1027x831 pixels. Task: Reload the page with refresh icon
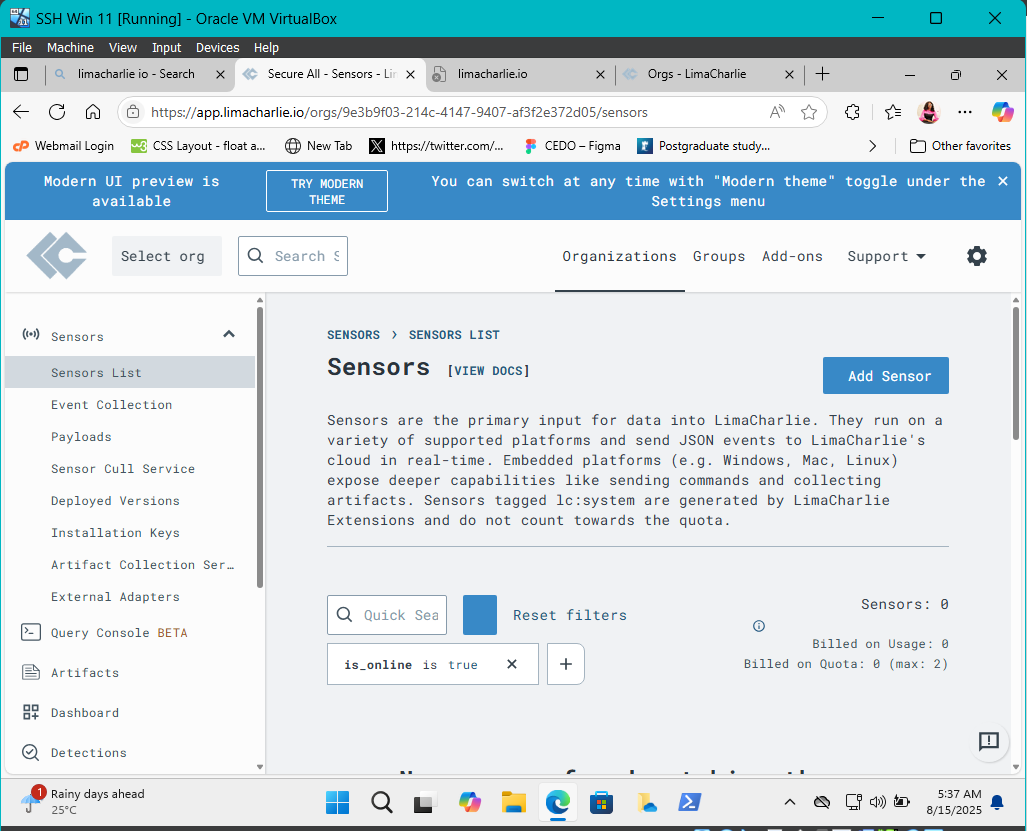[x=57, y=112]
